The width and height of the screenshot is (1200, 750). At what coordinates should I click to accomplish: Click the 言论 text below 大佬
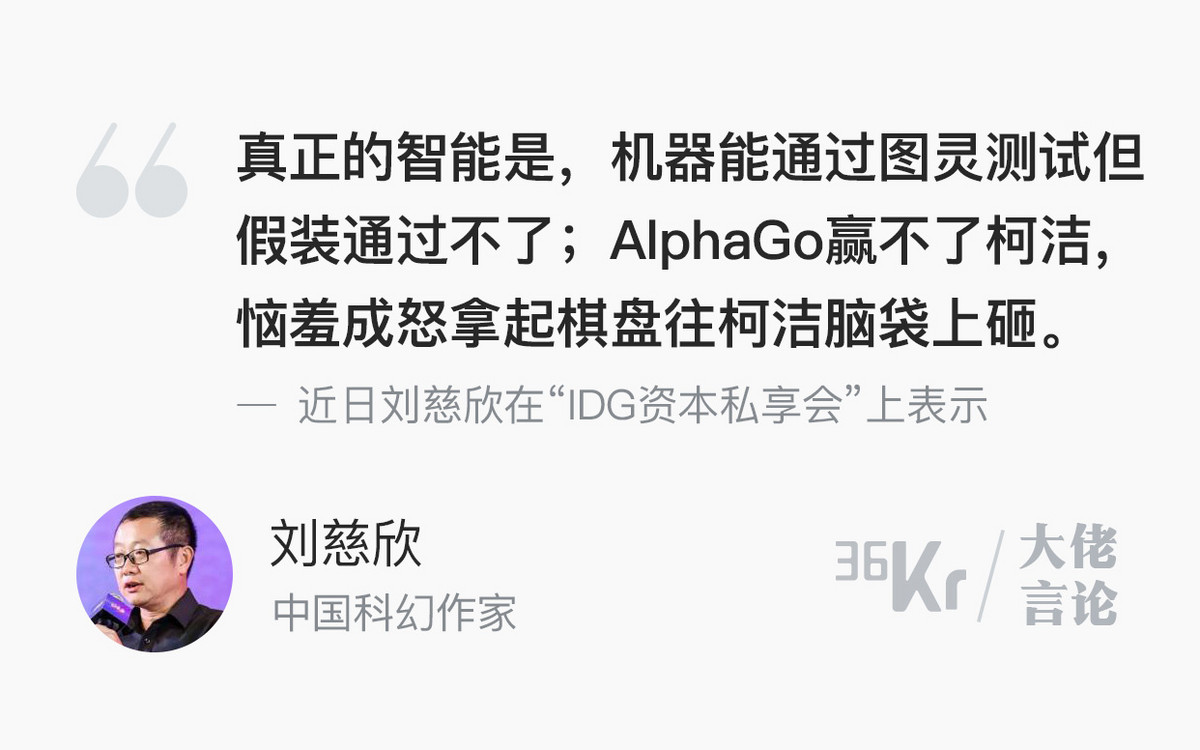pyautogui.click(x=1068, y=603)
